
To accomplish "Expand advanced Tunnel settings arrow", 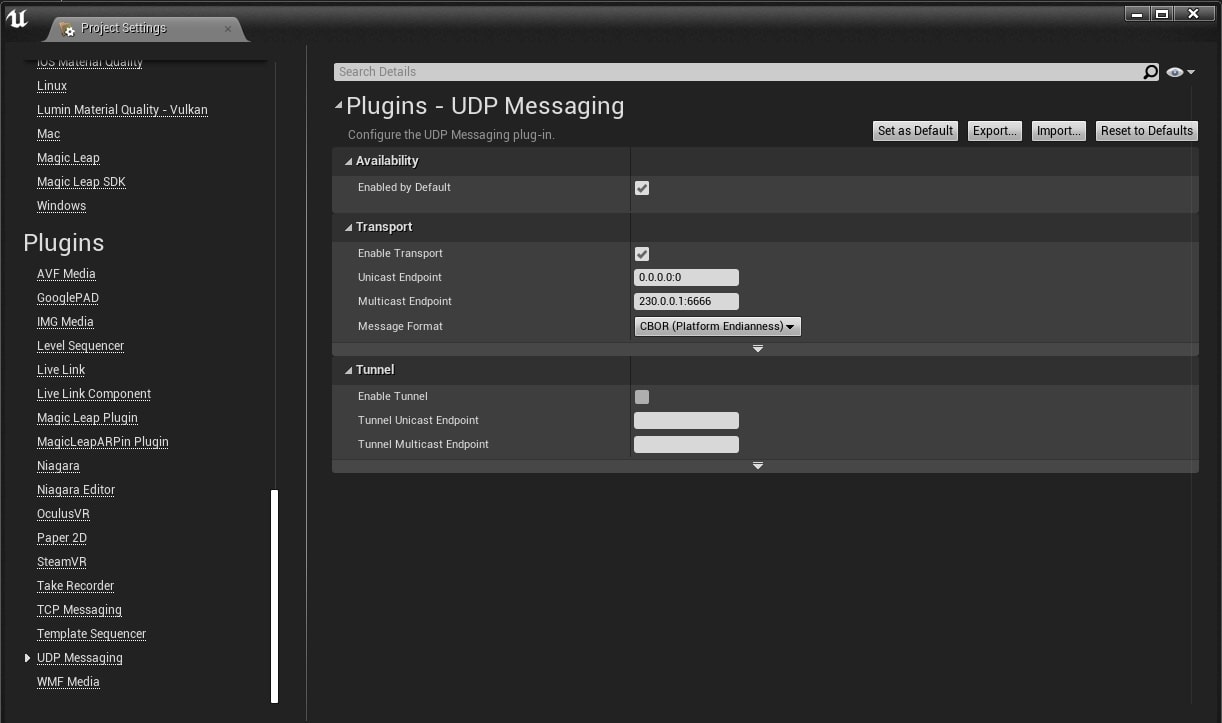I will [758, 466].
